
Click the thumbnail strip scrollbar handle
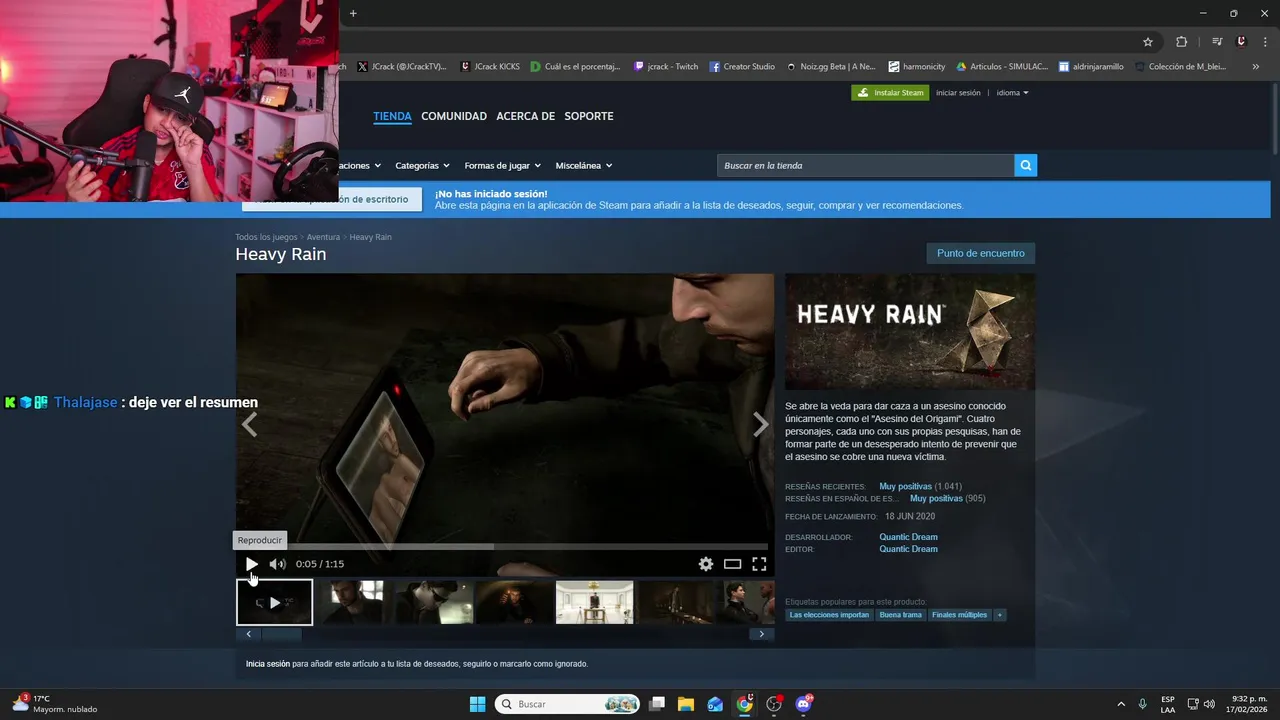coord(281,634)
